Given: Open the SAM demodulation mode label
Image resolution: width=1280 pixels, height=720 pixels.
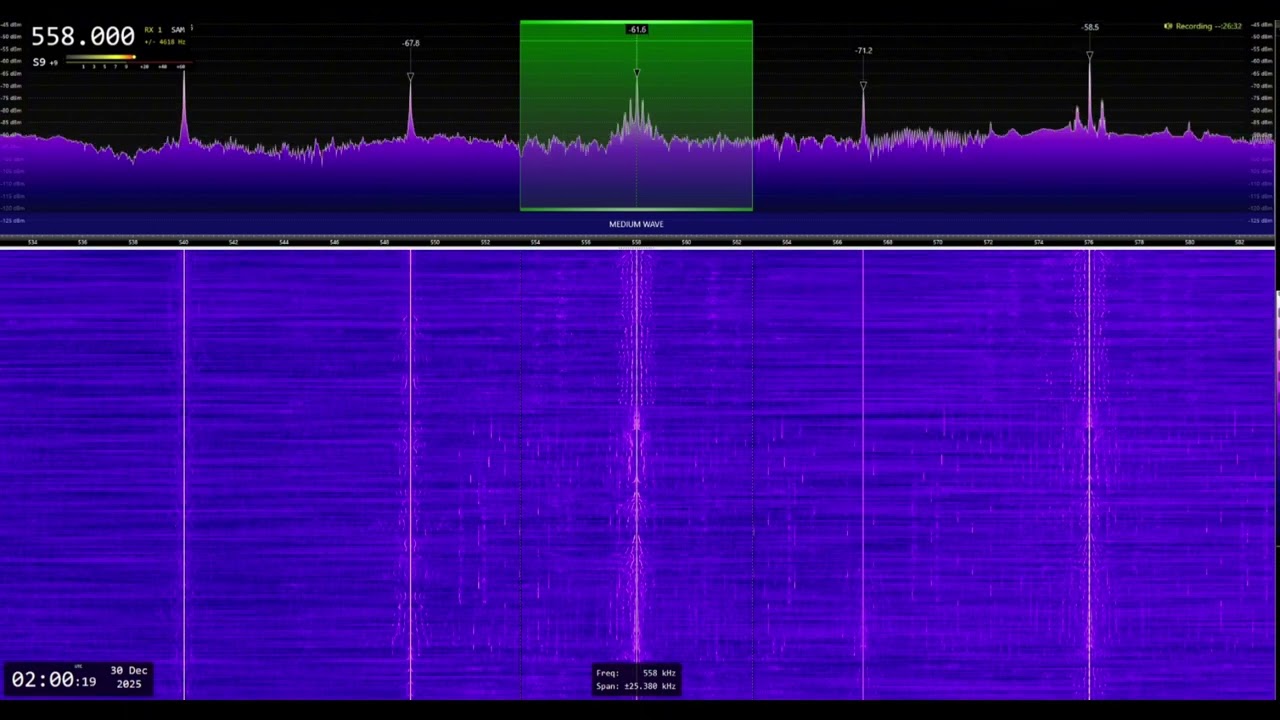Looking at the screenshot, I should coord(178,30).
